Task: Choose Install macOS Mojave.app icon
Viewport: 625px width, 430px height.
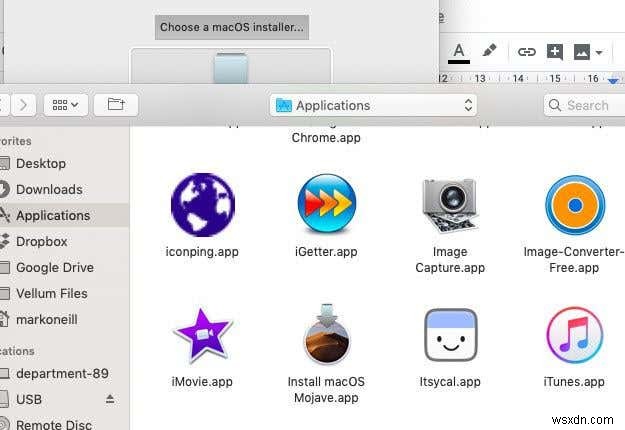Action: 327,334
